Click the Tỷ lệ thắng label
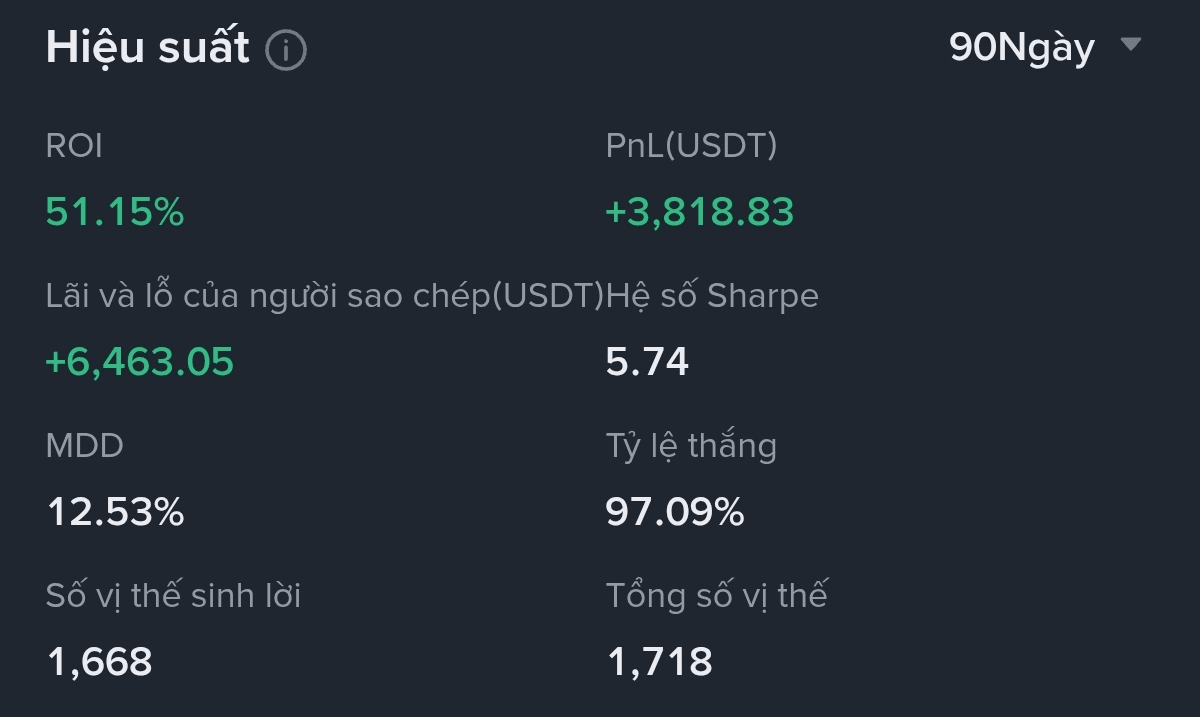Viewport: 1200px width, 717px height. click(691, 446)
